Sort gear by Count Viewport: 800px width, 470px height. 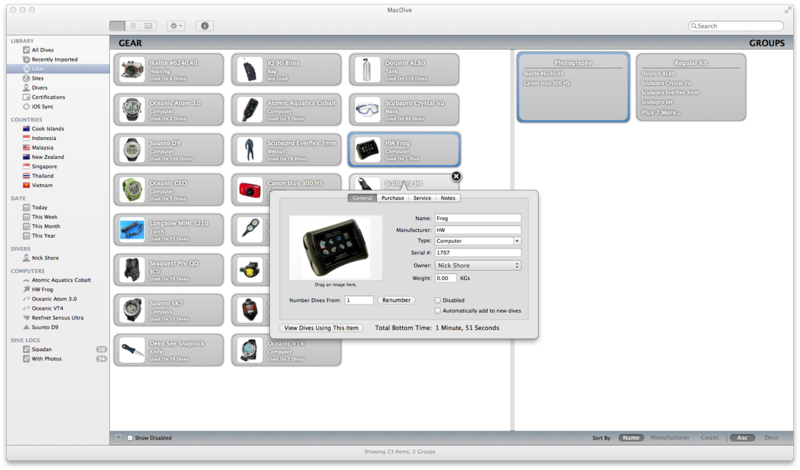click(709, 438)
